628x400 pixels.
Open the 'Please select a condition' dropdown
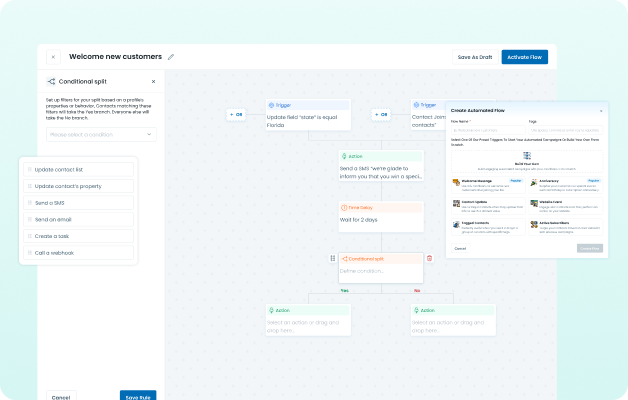100,134
